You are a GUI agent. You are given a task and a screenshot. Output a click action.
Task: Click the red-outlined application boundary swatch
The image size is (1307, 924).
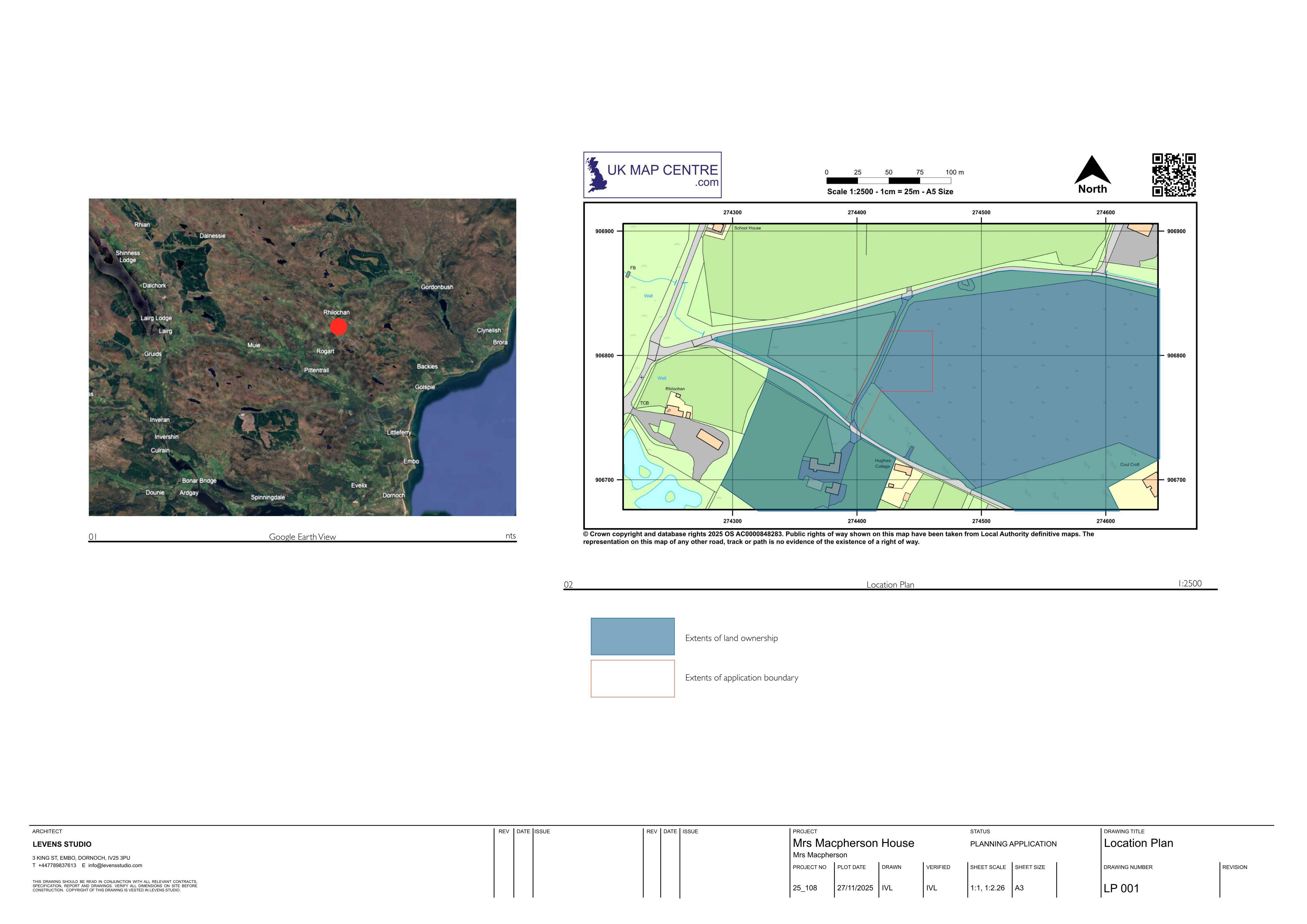632,678
